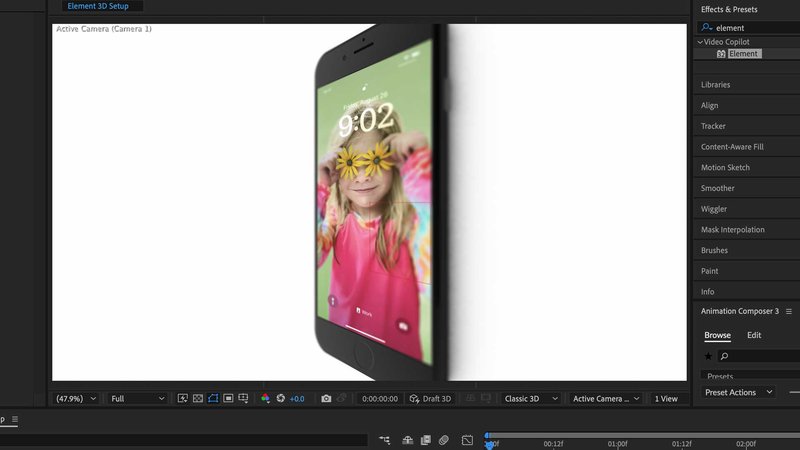
Task: Toggle Draft 3D mode
Action: click(430, 398)
